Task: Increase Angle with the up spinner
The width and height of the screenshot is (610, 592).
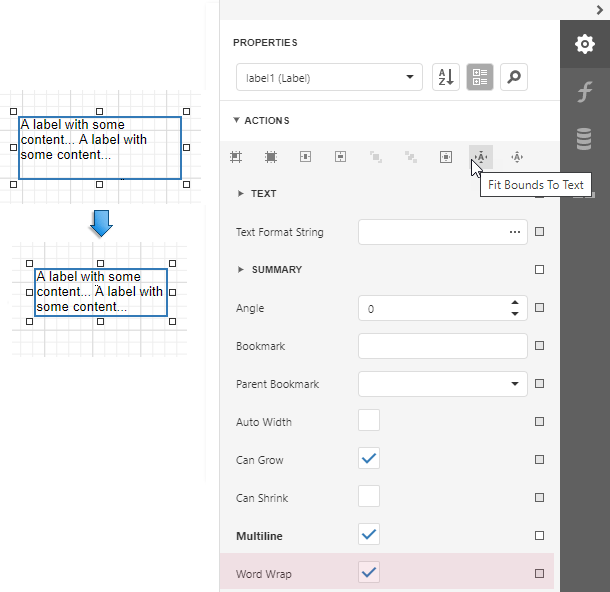Action: [x=515, y=302]
